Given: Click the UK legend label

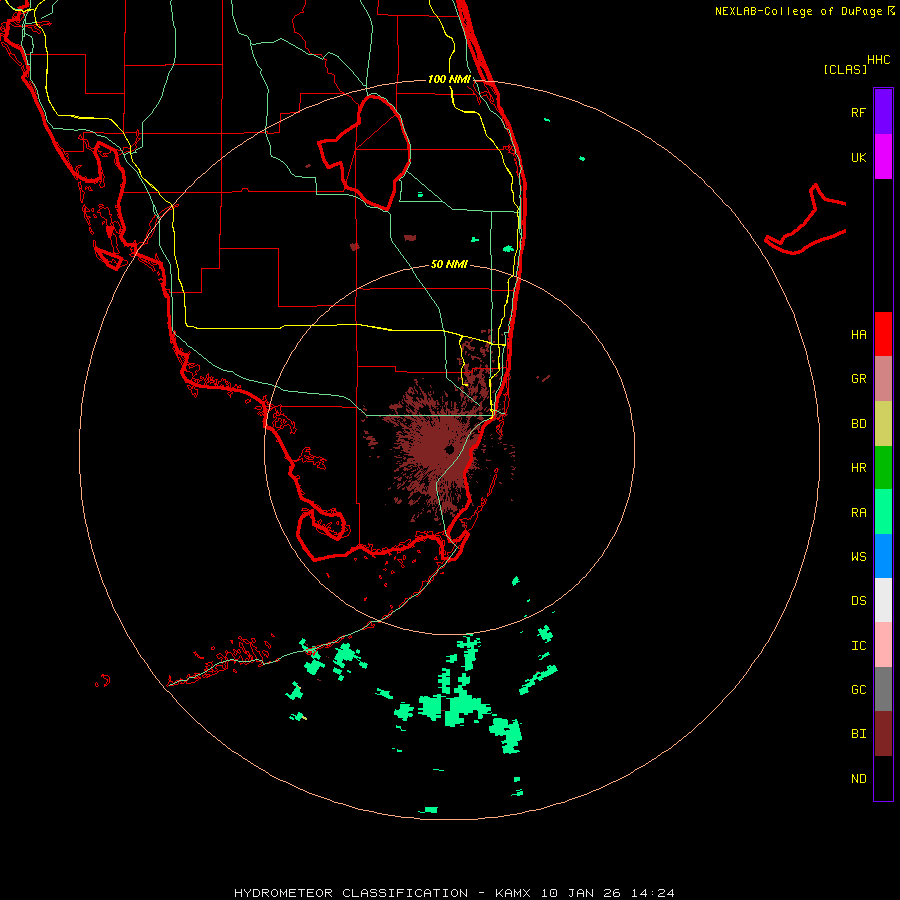Looking at the screenshot, I should 858,157.
